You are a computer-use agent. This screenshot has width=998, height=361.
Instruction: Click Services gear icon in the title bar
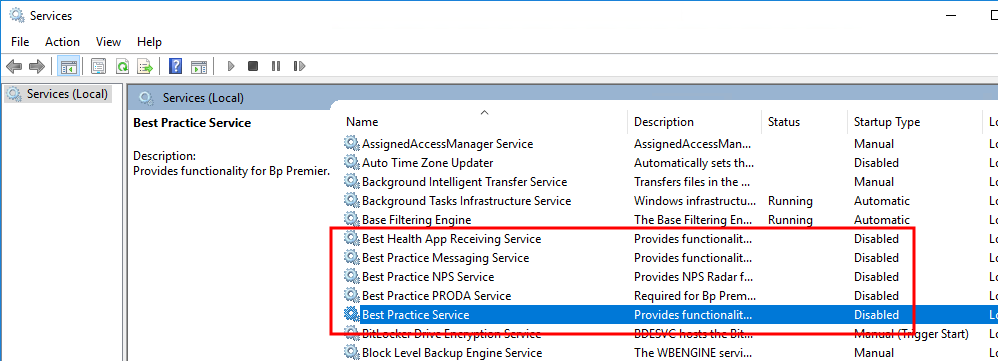(x=17, y=15)
